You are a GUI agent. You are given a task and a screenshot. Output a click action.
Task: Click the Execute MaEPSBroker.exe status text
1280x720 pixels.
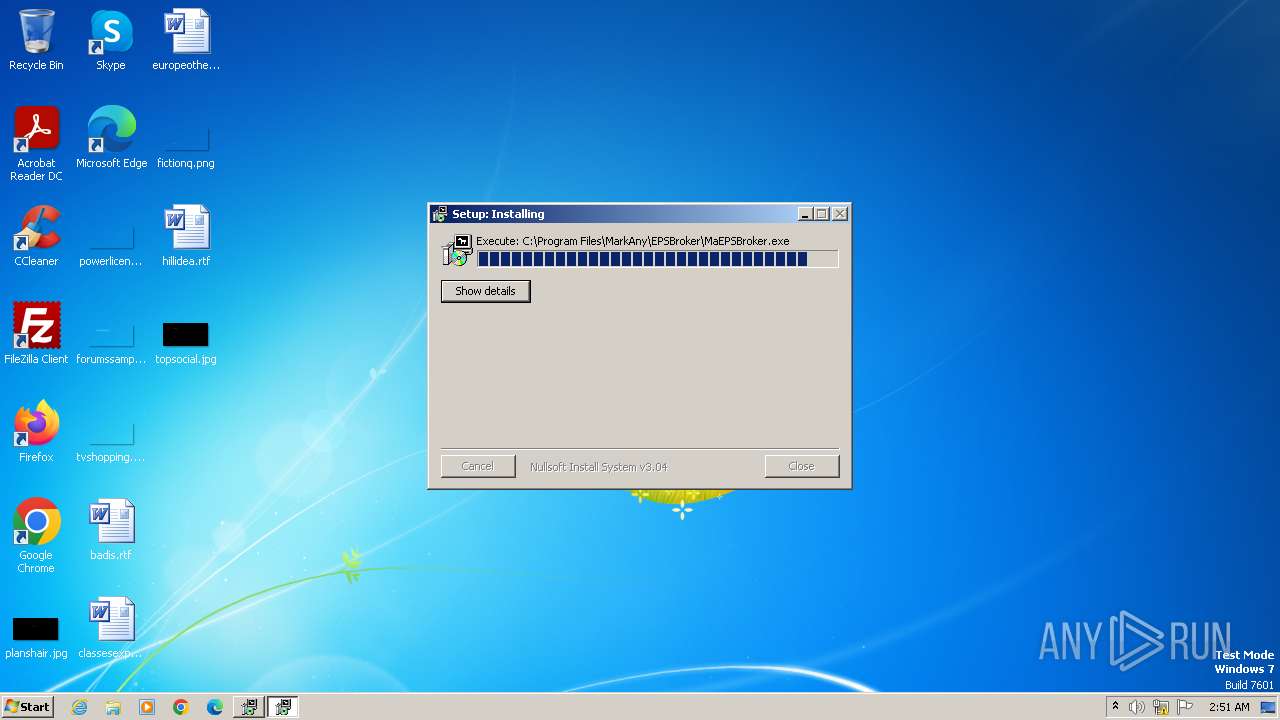[633, 241]
